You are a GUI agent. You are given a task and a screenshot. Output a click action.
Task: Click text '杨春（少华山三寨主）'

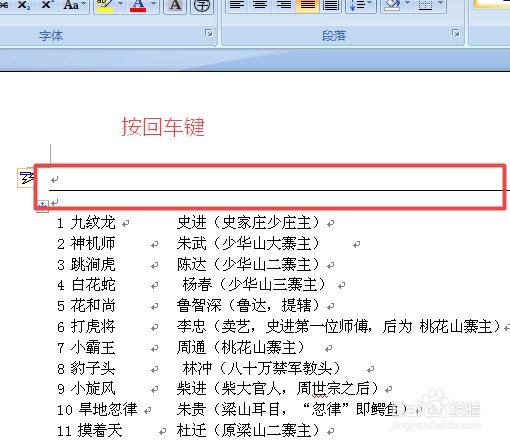click(x=254, y=285)
